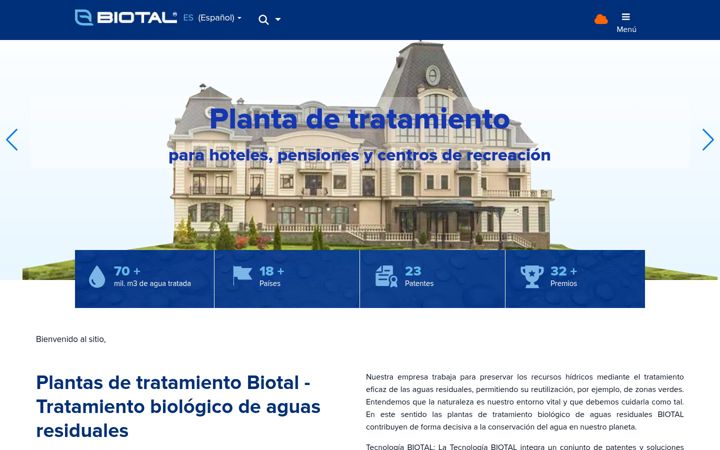720x450 pixels.
Task: Click the subtitle 'para hoteles, pensiones y centros de recreación'
Action: [360, 155]
